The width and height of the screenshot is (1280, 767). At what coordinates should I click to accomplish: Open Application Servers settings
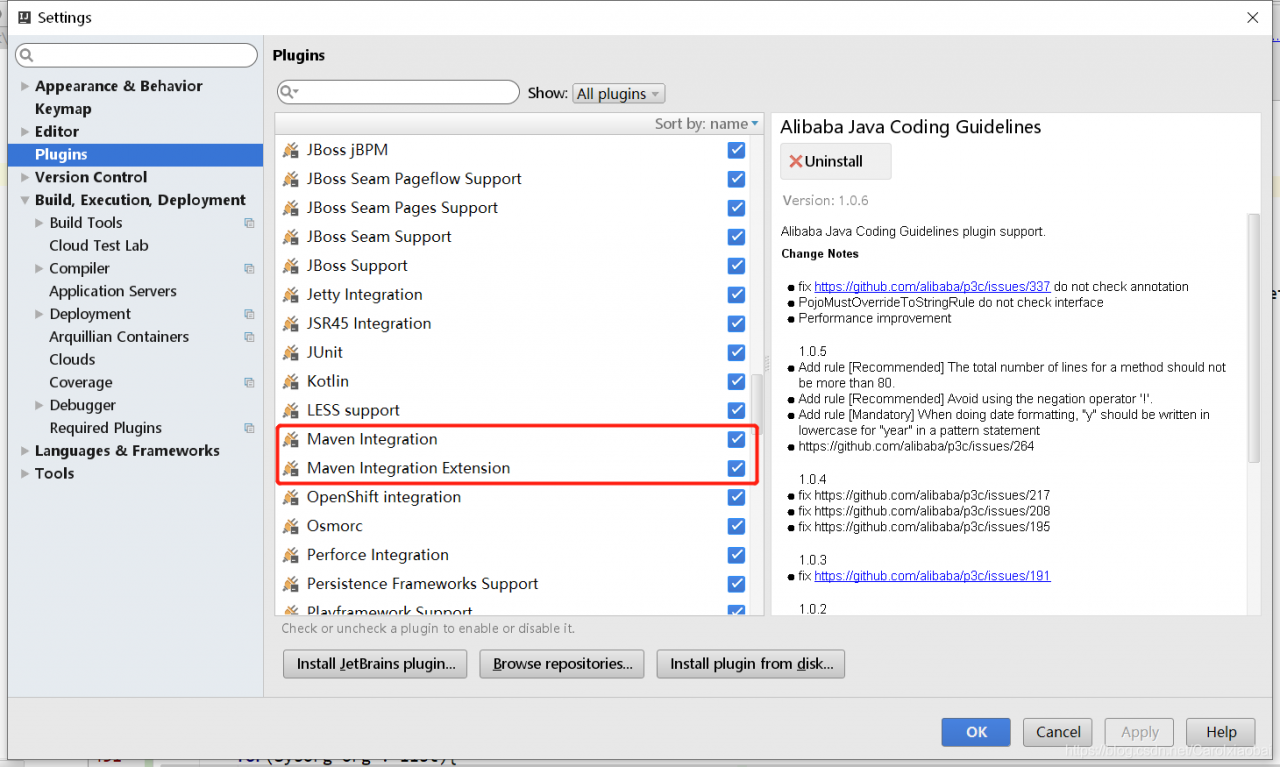pyautogui.click(x=113, y=292)
